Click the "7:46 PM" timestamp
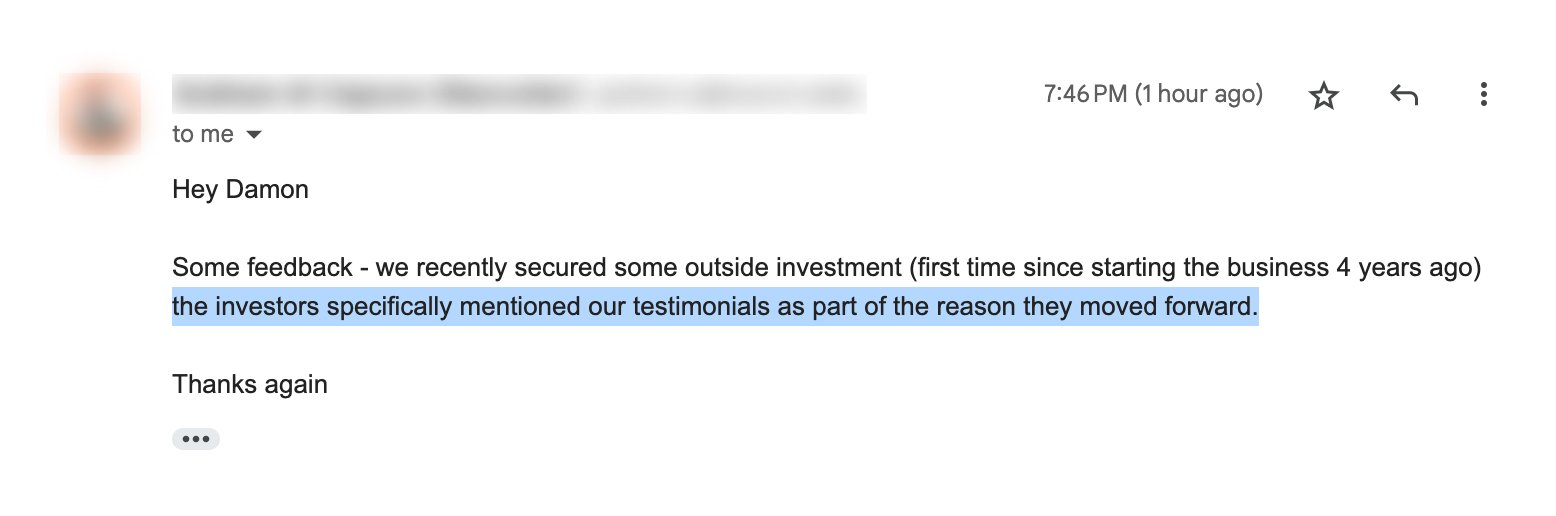Image resolution: width=1556 pixels, height=516 pixels. pyautogui.click(x=1085, y=95)
